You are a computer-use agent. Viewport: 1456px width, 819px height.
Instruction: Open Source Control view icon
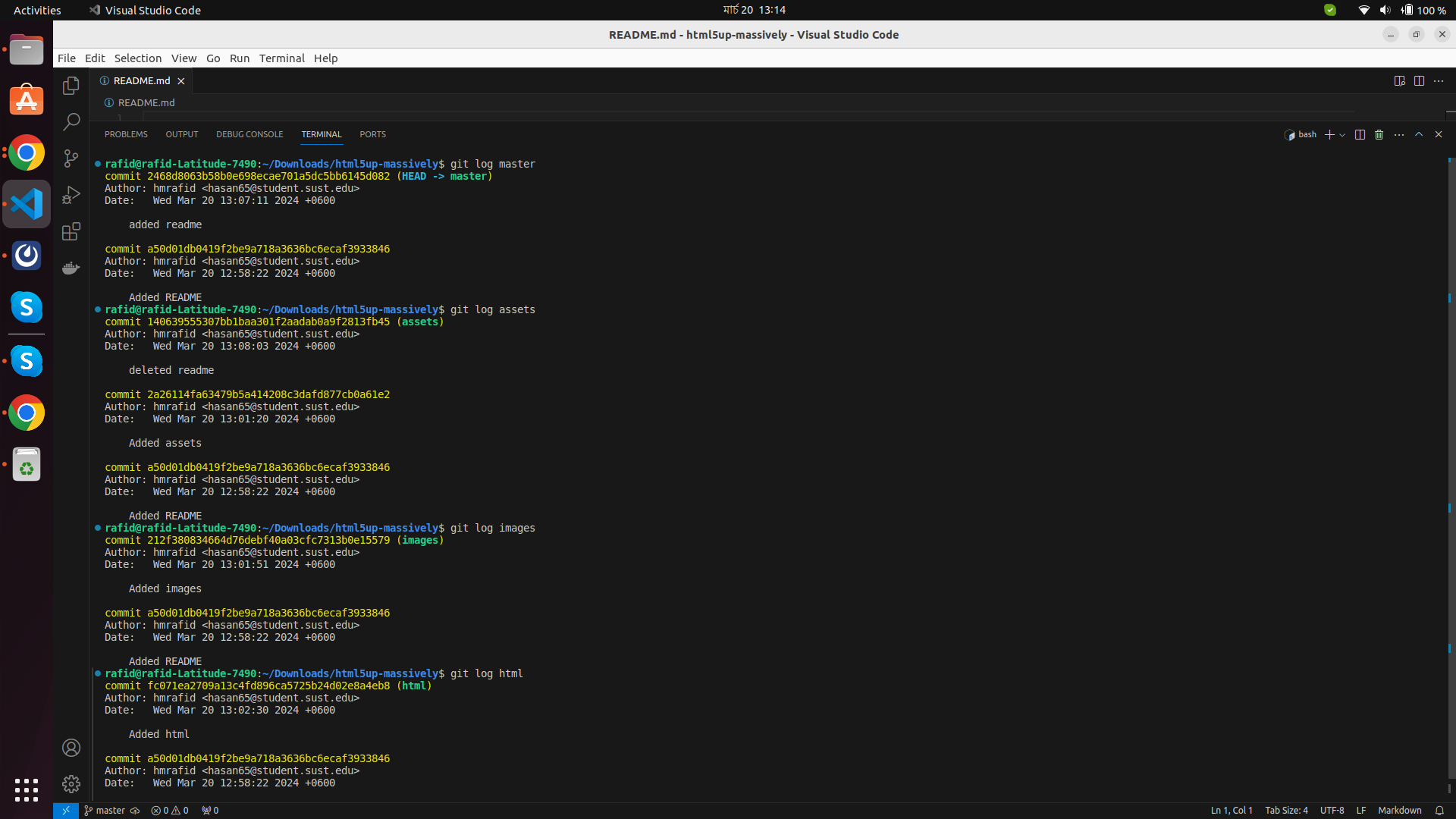71,158
